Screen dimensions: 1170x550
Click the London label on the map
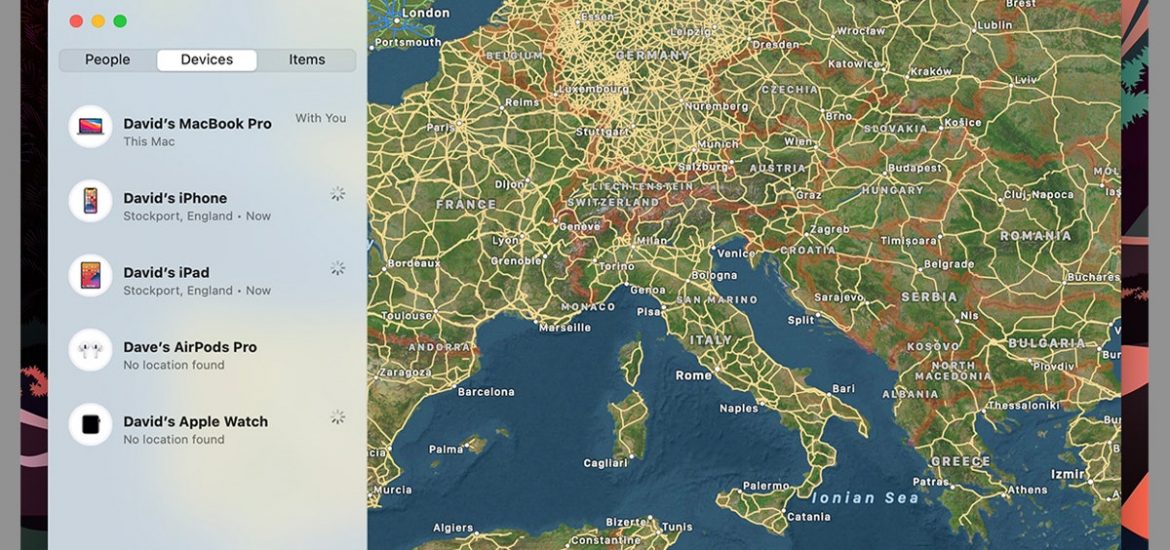(425, 13)
